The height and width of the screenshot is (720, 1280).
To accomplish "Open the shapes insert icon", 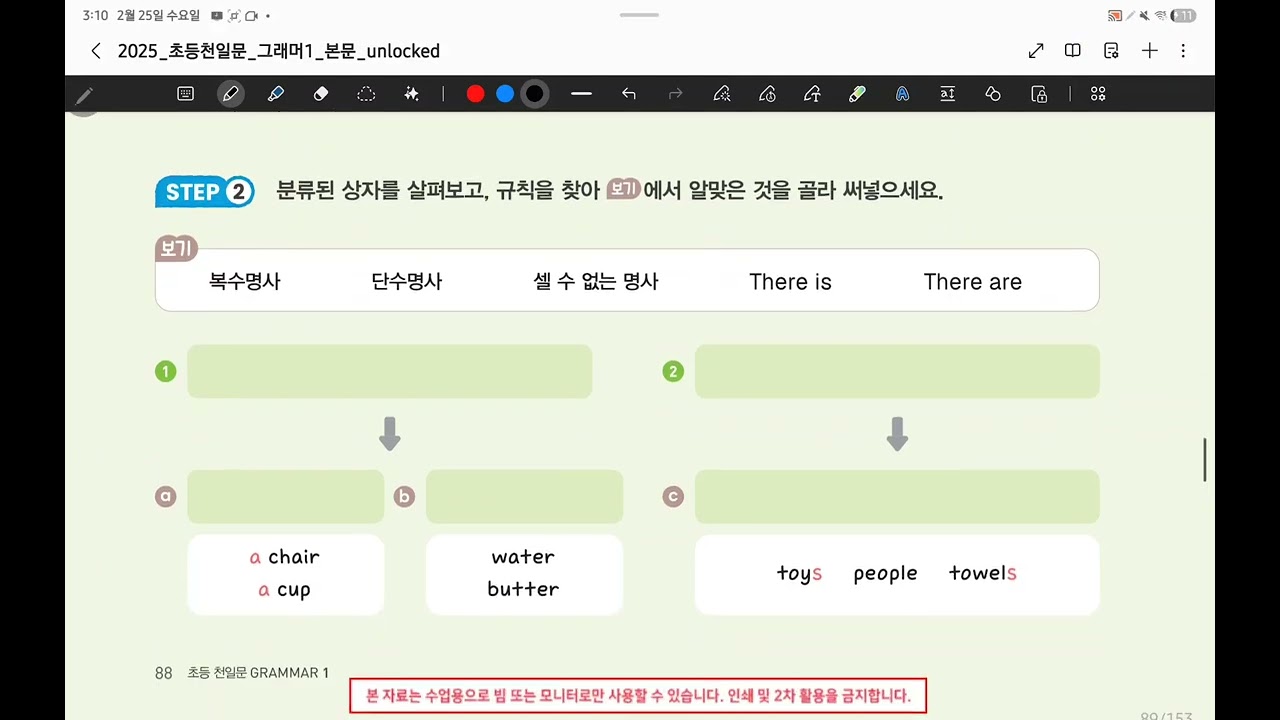I will click(993, 94).
